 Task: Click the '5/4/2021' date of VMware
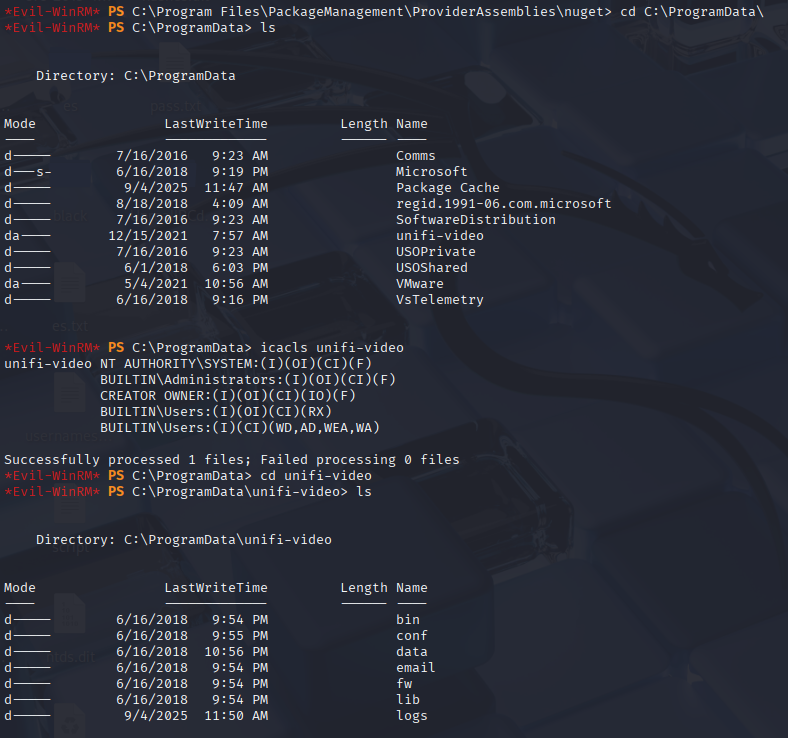coord(156,284)
